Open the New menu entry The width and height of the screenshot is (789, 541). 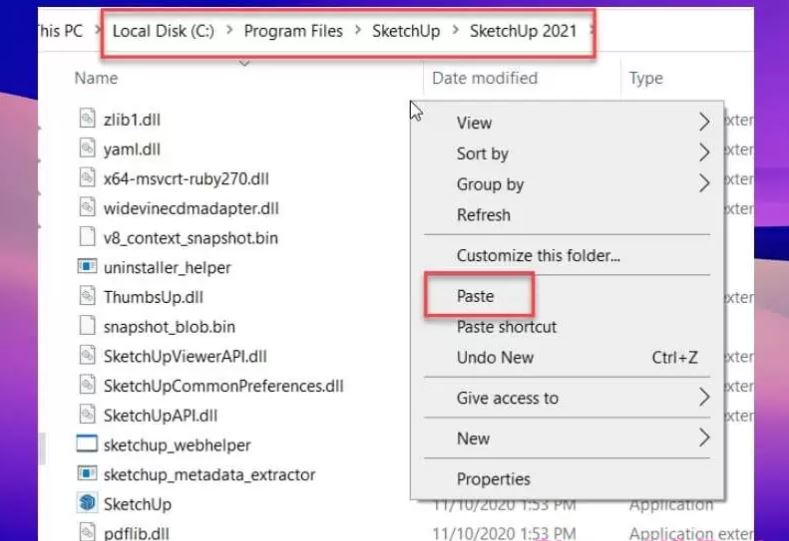click(473, 438)
